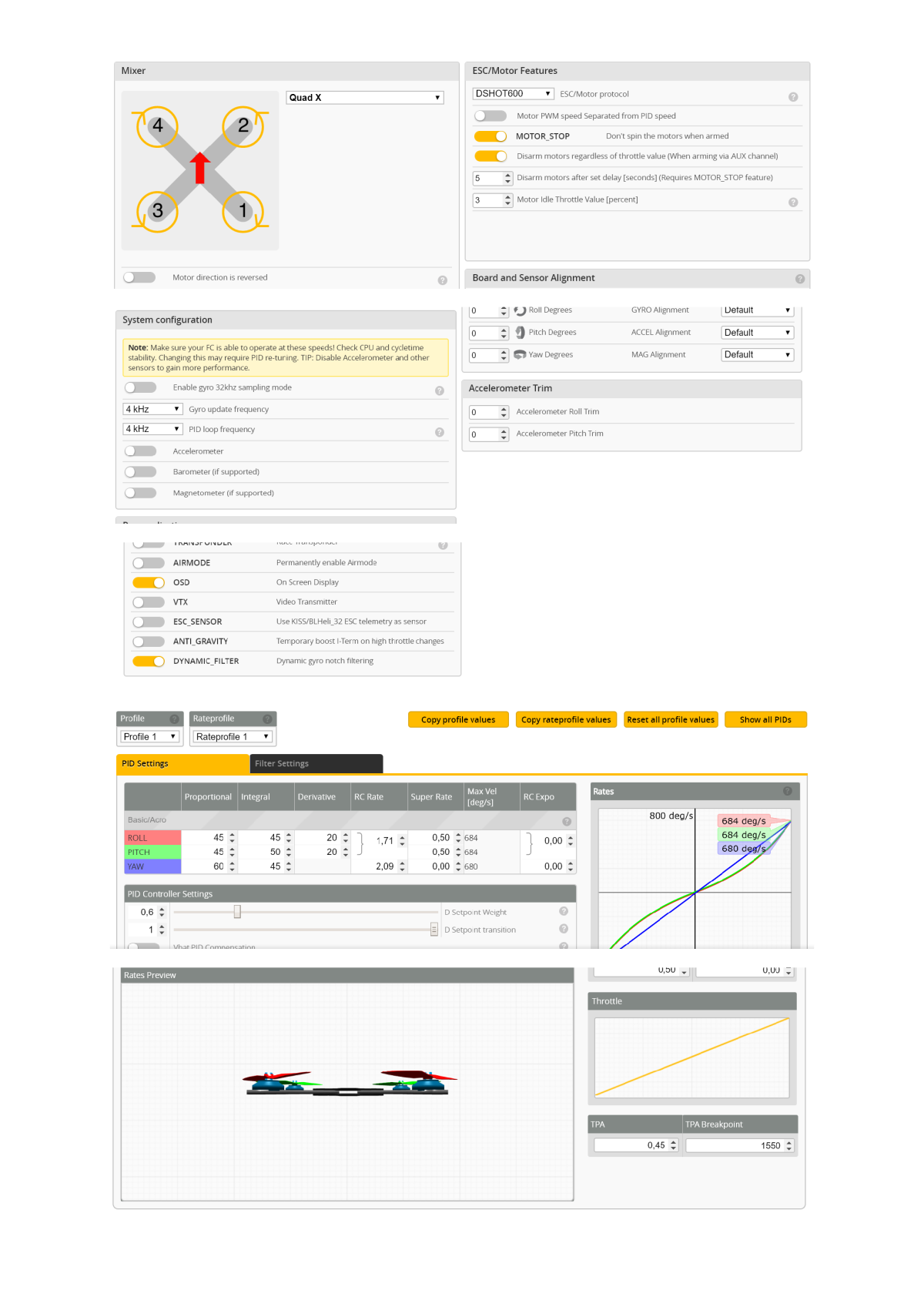Screen dimensions: 924x1307
Task: Click the D Setpoint transition slider handle
Action: 434,930
